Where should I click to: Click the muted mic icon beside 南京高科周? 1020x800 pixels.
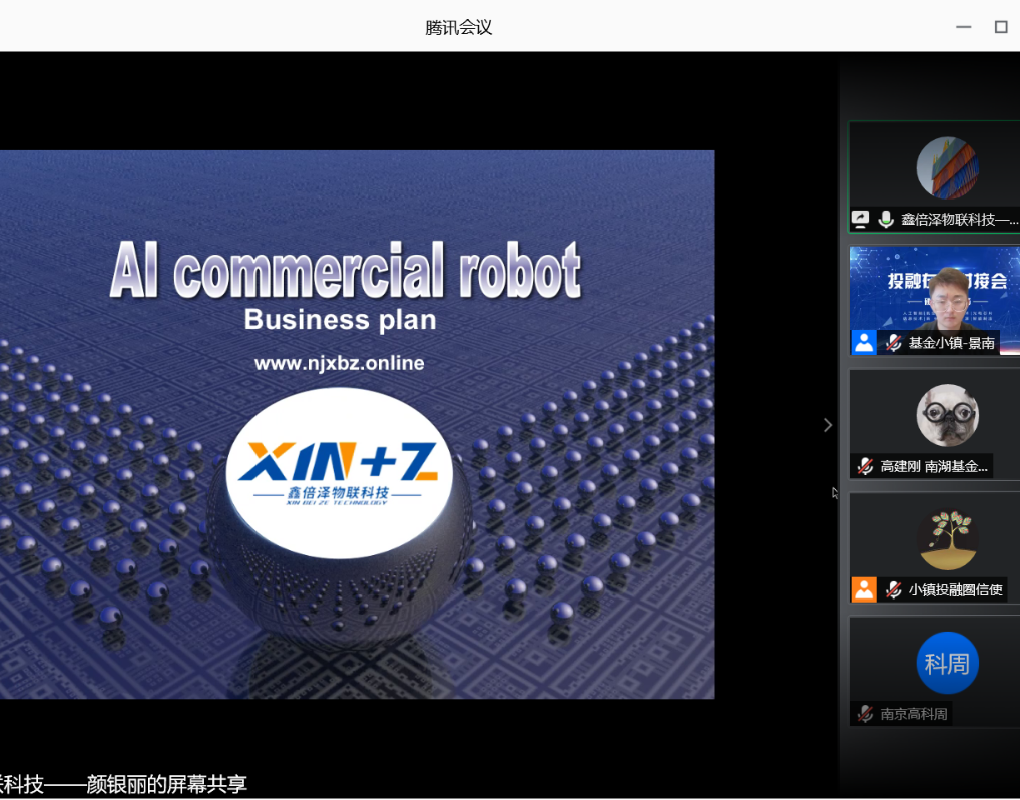[865, 713]
